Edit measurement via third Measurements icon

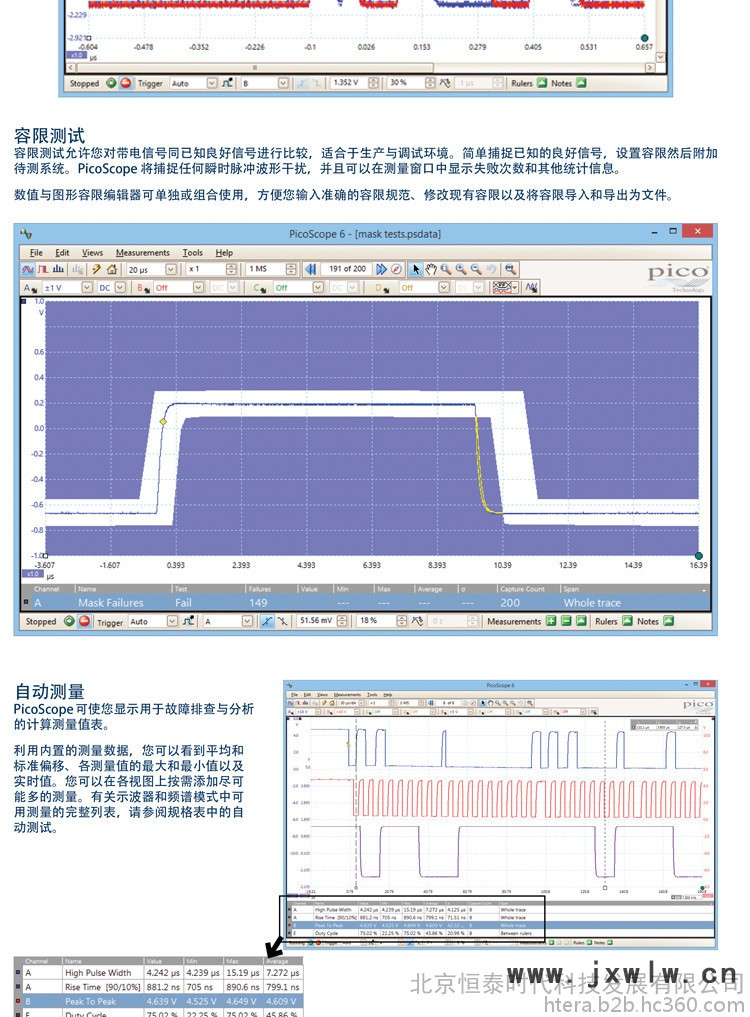click(581, 621)
